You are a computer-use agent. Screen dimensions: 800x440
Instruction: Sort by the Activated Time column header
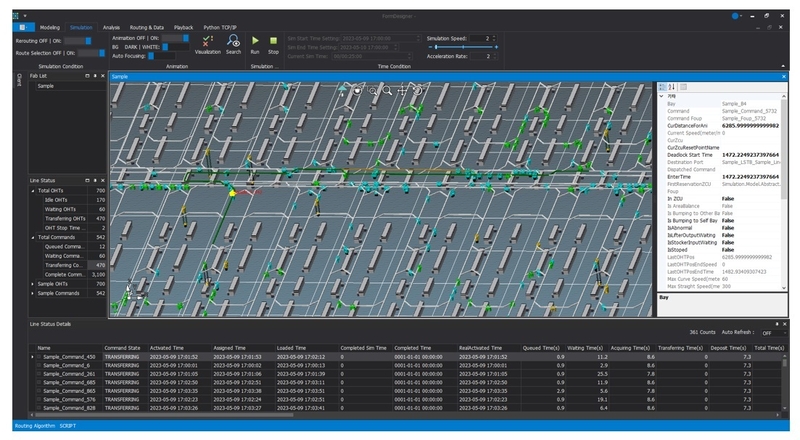click(179, 348)
